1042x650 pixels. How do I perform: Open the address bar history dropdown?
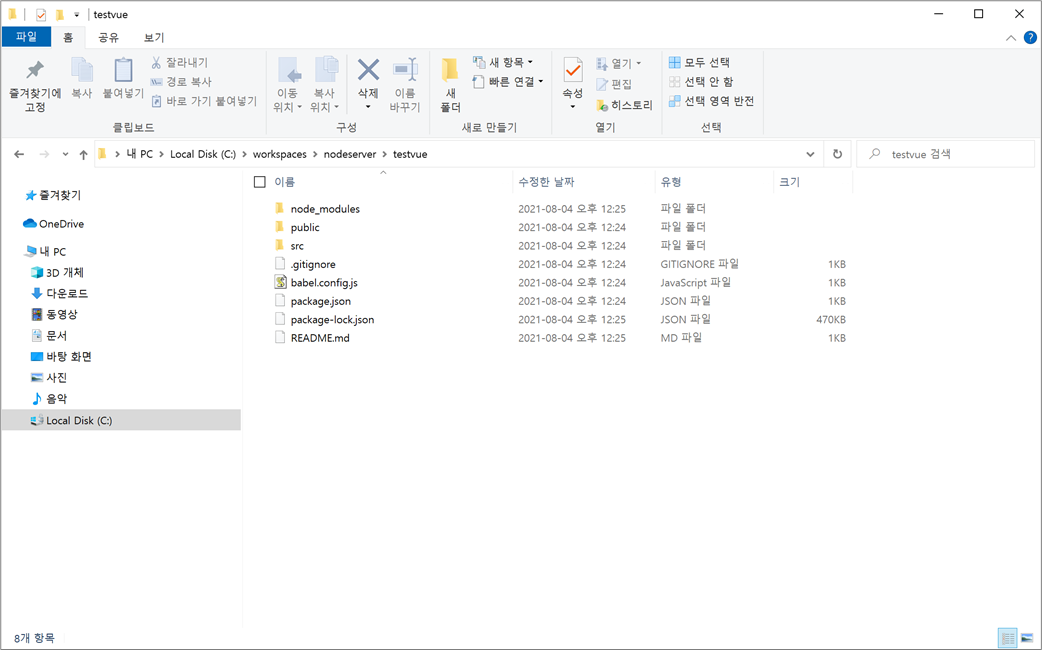click(x=810, y=154)
